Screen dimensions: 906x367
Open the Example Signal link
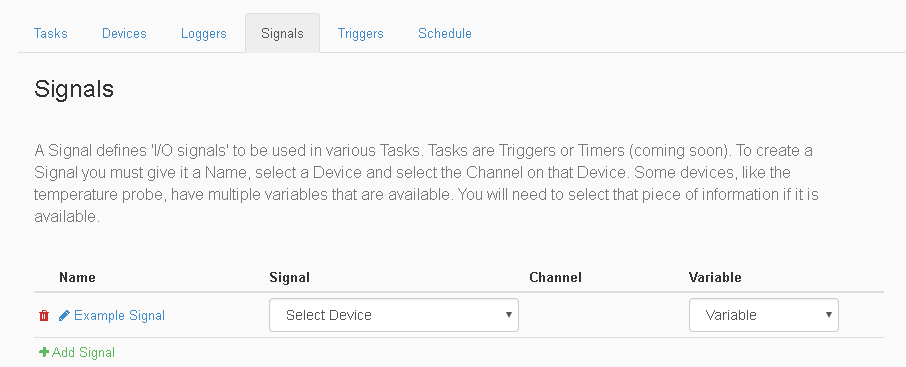[x=120, y=316]
